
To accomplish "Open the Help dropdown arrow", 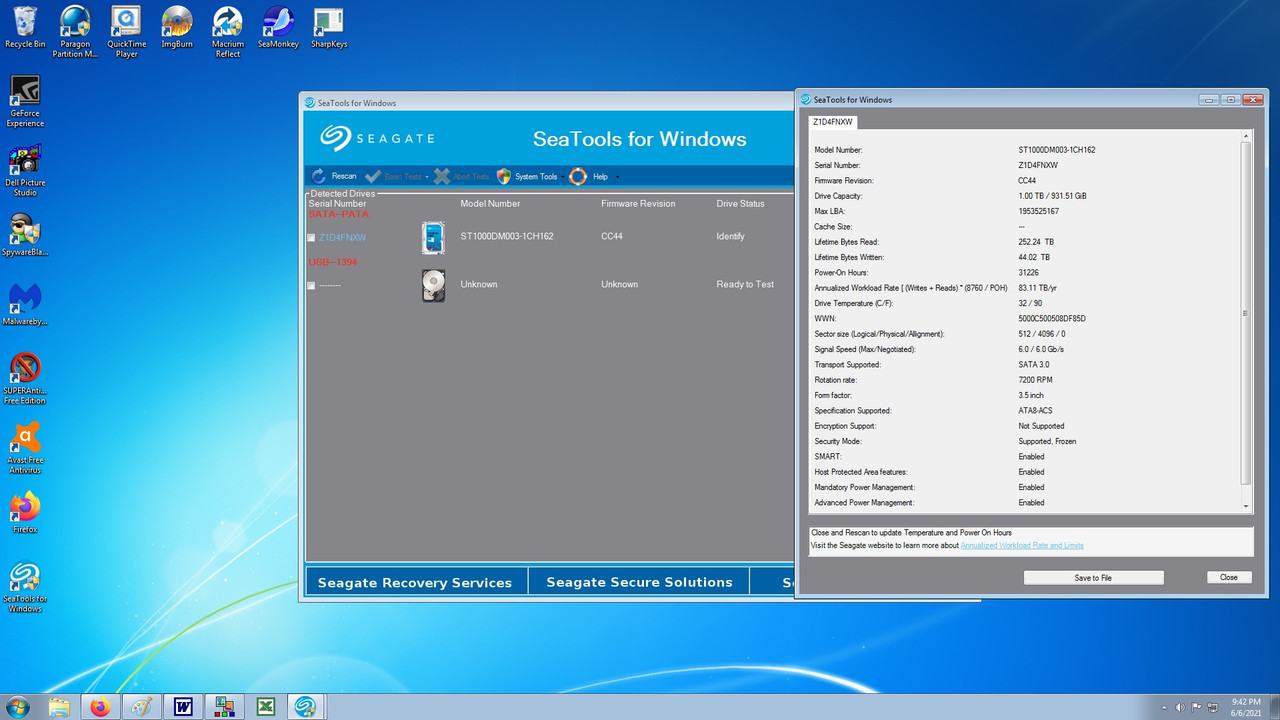I will 617,177.
